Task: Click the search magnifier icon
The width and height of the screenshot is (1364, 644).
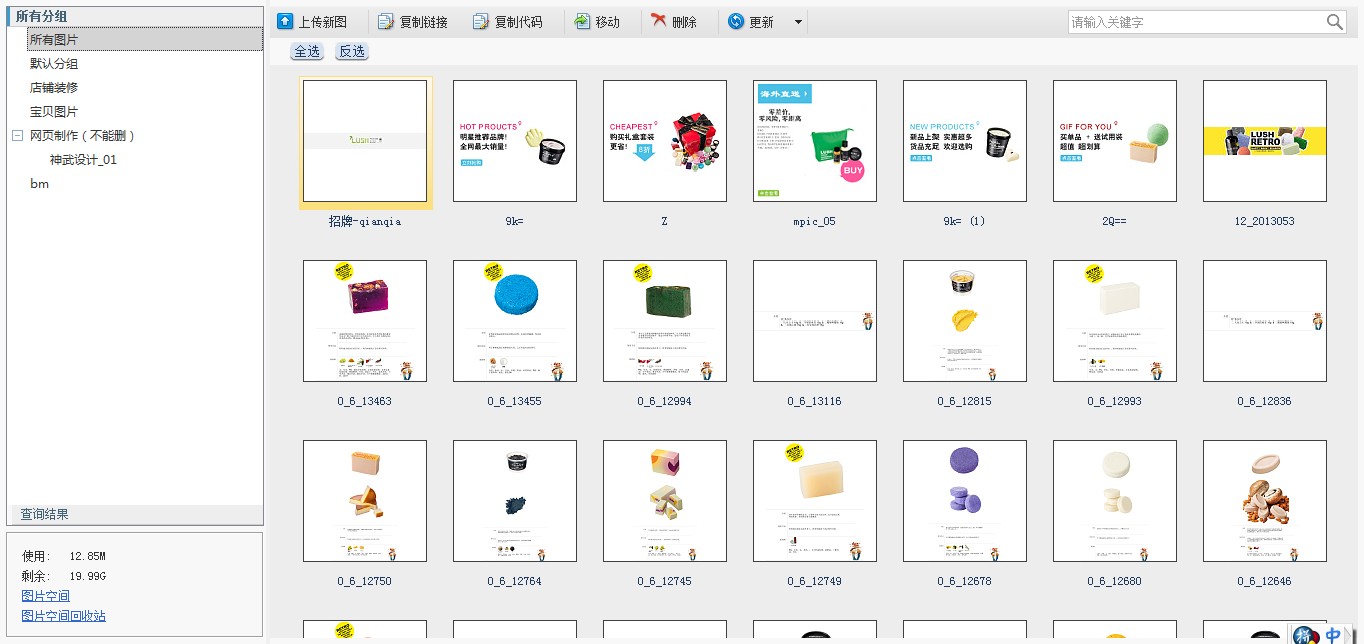Action: (x=1335, y=22)
